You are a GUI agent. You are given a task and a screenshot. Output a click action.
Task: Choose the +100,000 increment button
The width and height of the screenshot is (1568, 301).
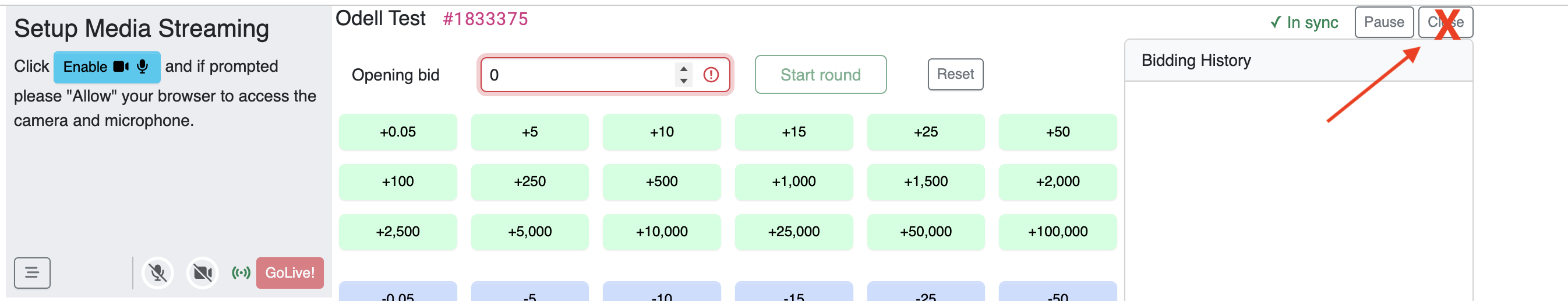coord(1057,232)
